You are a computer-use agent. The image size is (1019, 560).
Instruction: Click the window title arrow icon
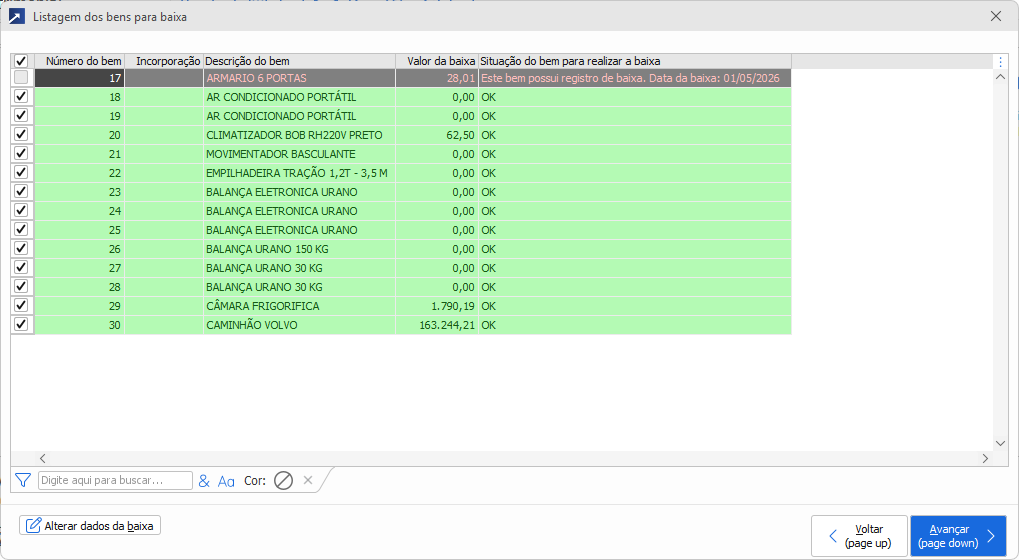(16, 17)
